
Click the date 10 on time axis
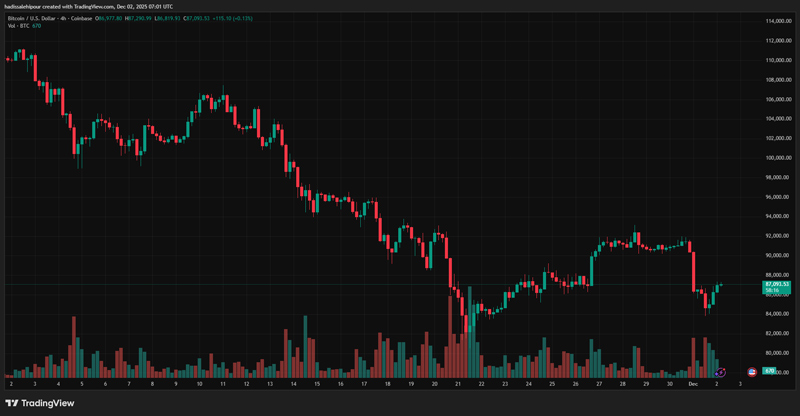[199, 383]
